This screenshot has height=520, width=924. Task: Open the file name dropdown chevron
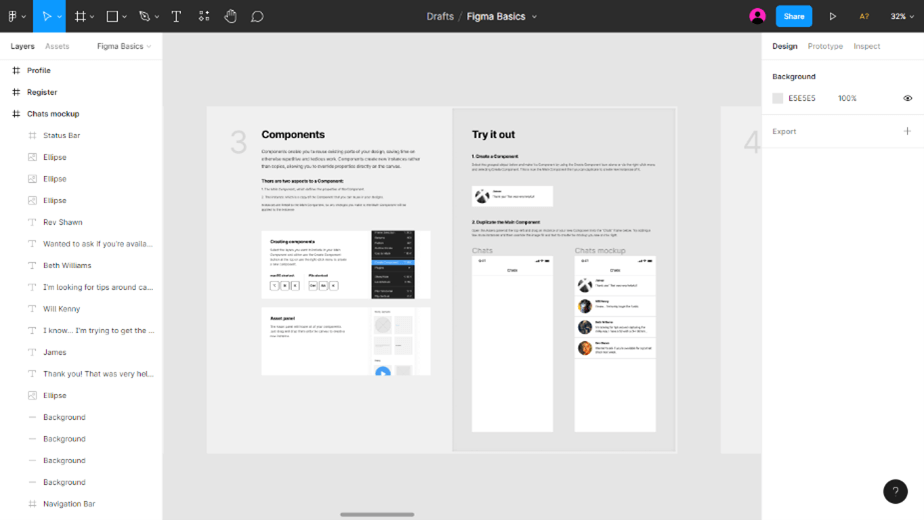(534, 17)
